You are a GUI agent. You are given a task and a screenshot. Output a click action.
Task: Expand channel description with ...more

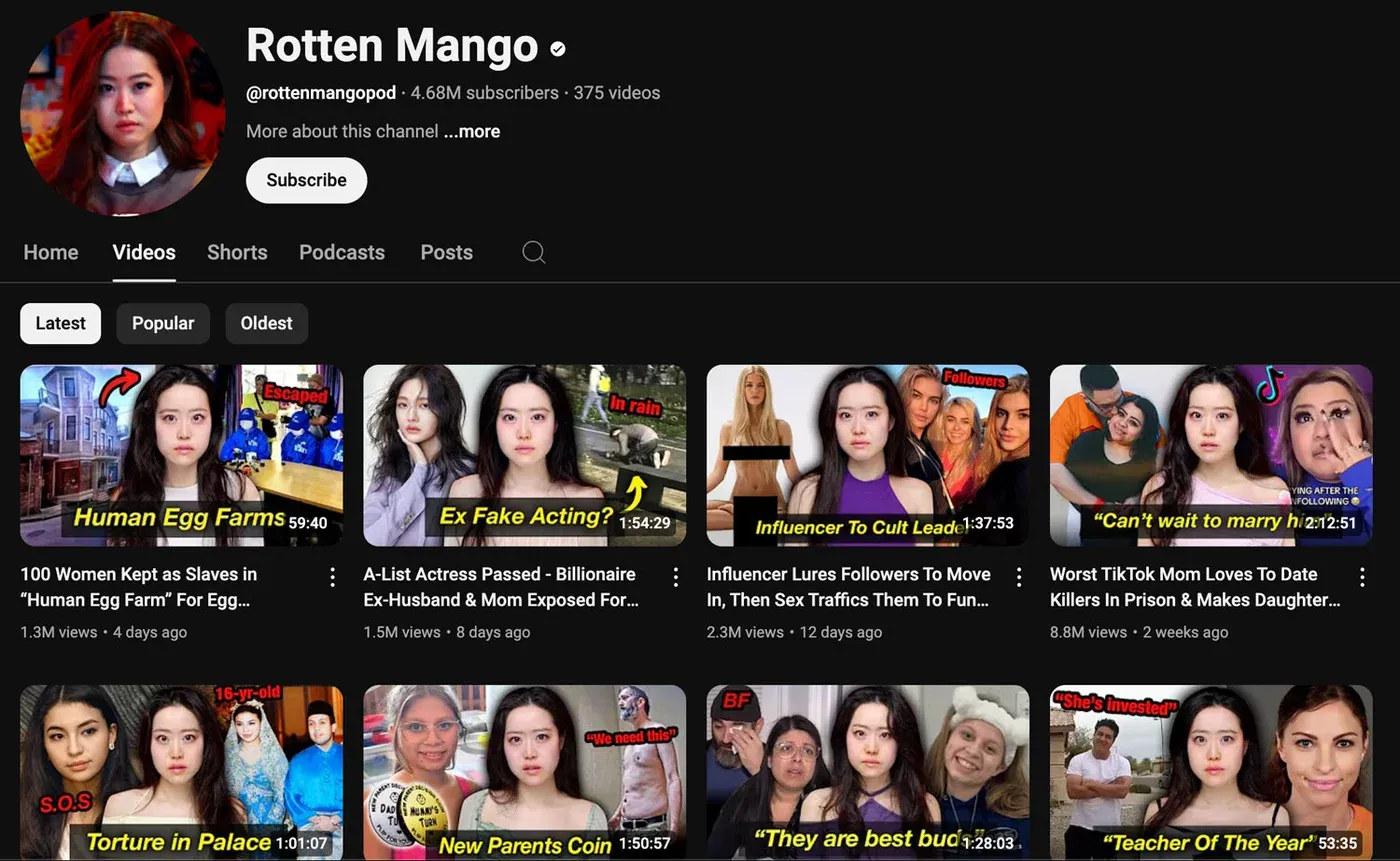[472, 131]
